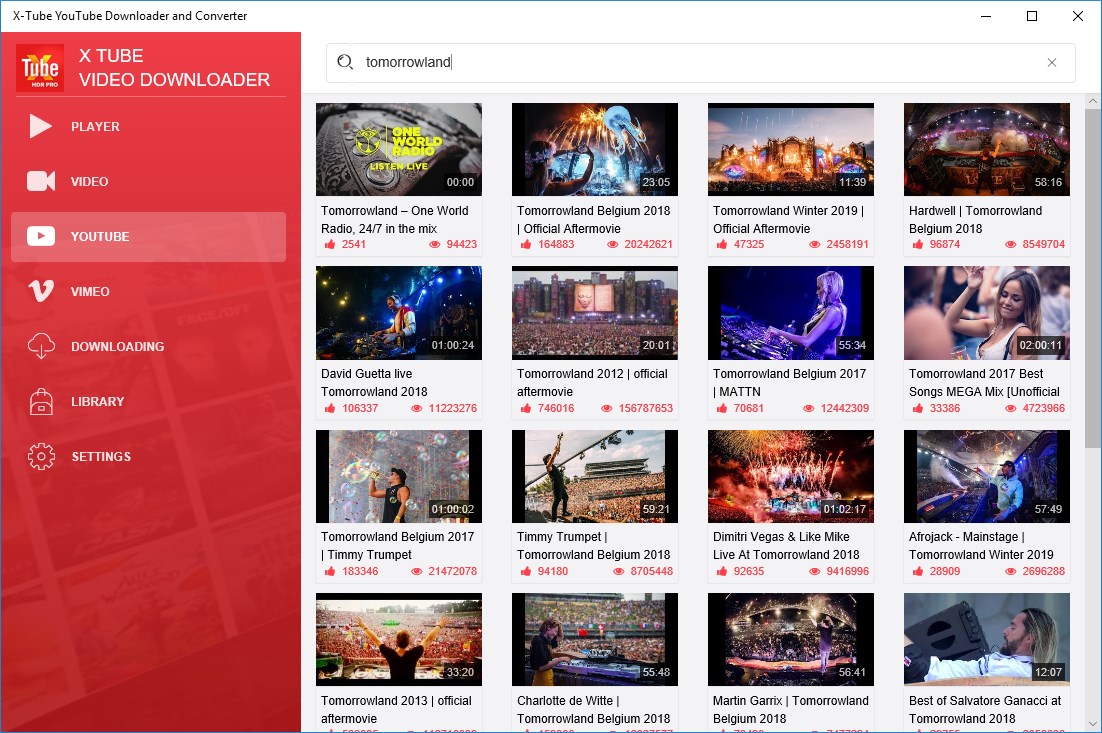
Task: Open Best of Salvatore Ganacci thumbnail
Action: pos(987,640)
